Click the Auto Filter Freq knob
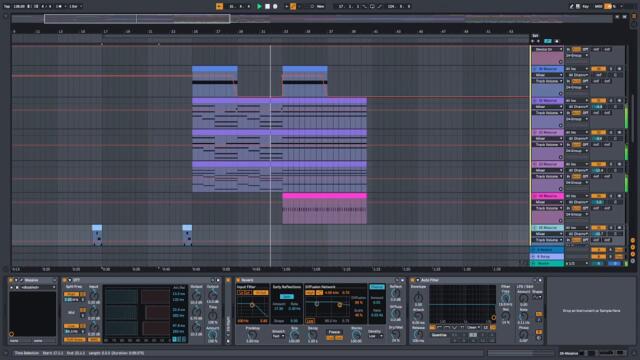 506,298
